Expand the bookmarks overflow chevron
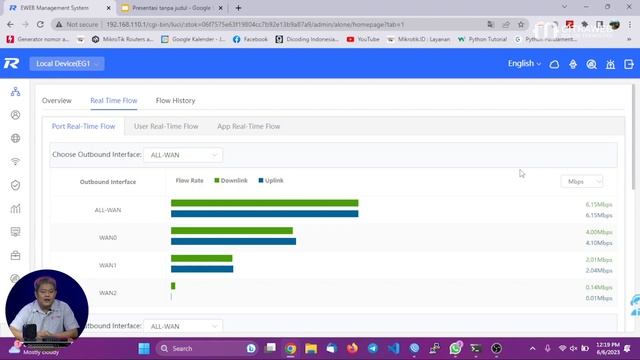This screenshot has width=640, height=360. click(629, 39)
